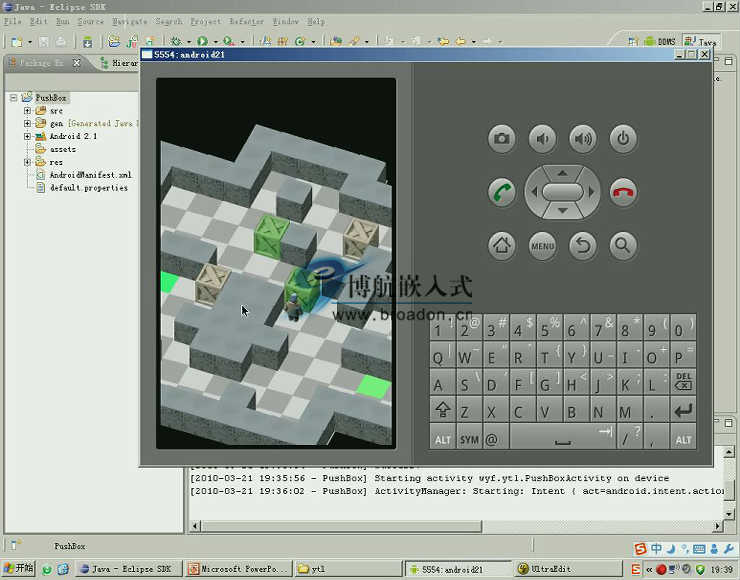Switch to the DDMS perspective
Viewport: 740px width, 580px height.
(x=660, y=42)
